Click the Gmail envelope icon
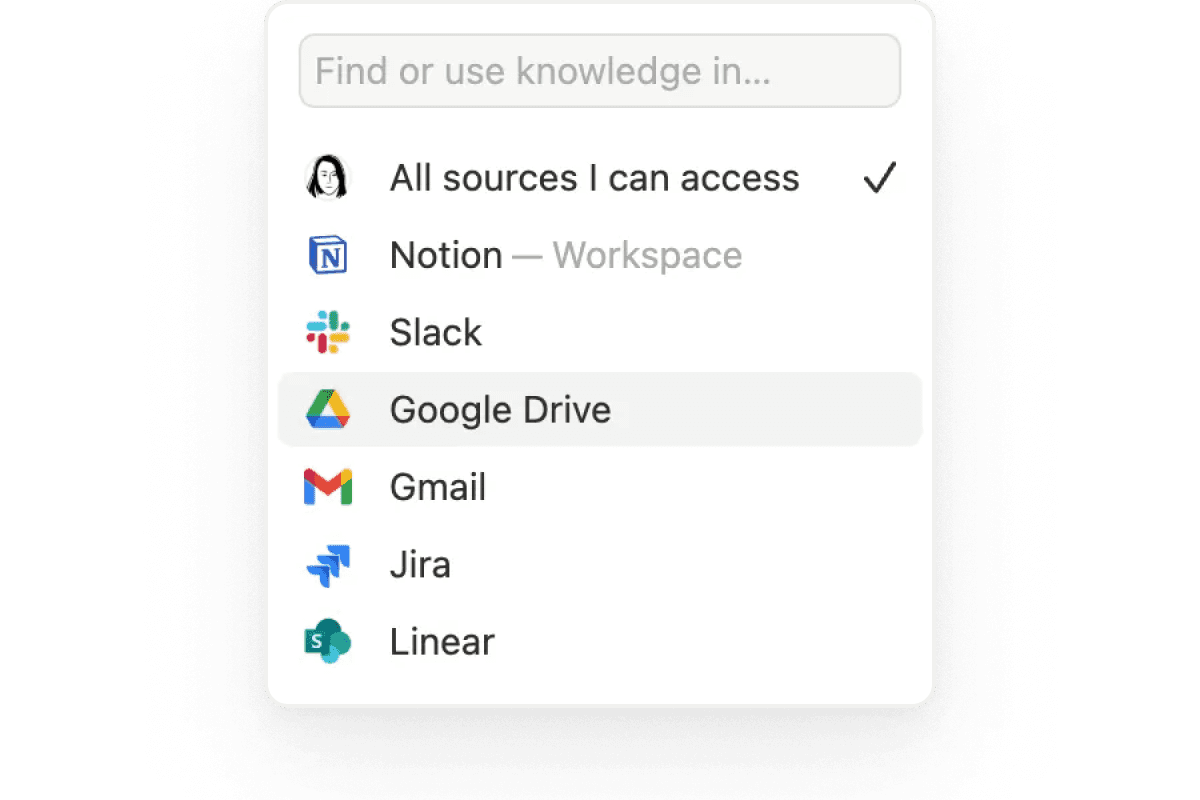The image size is (1200, 800). (327, 487)
